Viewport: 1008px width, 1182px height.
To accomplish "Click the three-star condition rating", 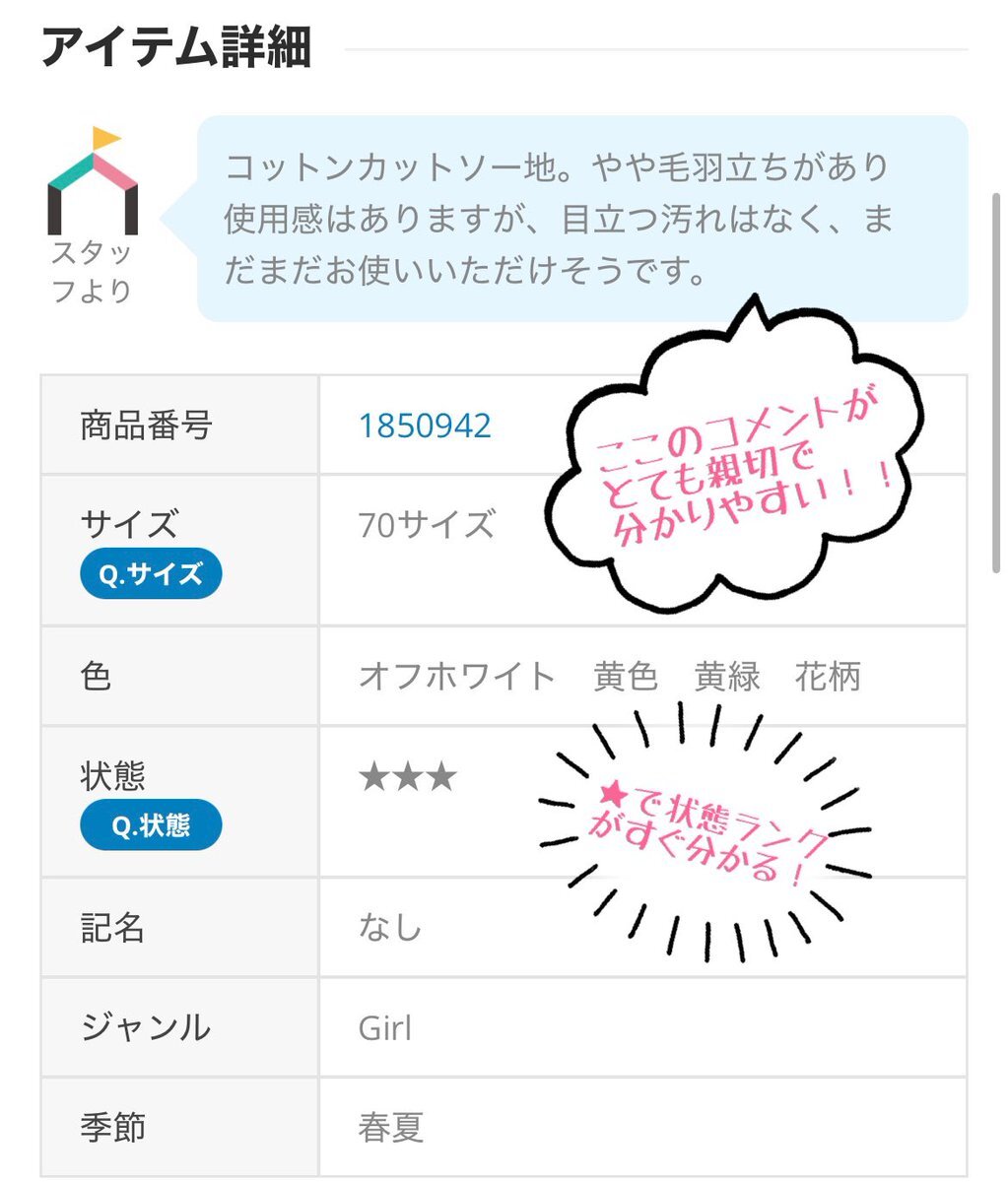I will point(408,777).
